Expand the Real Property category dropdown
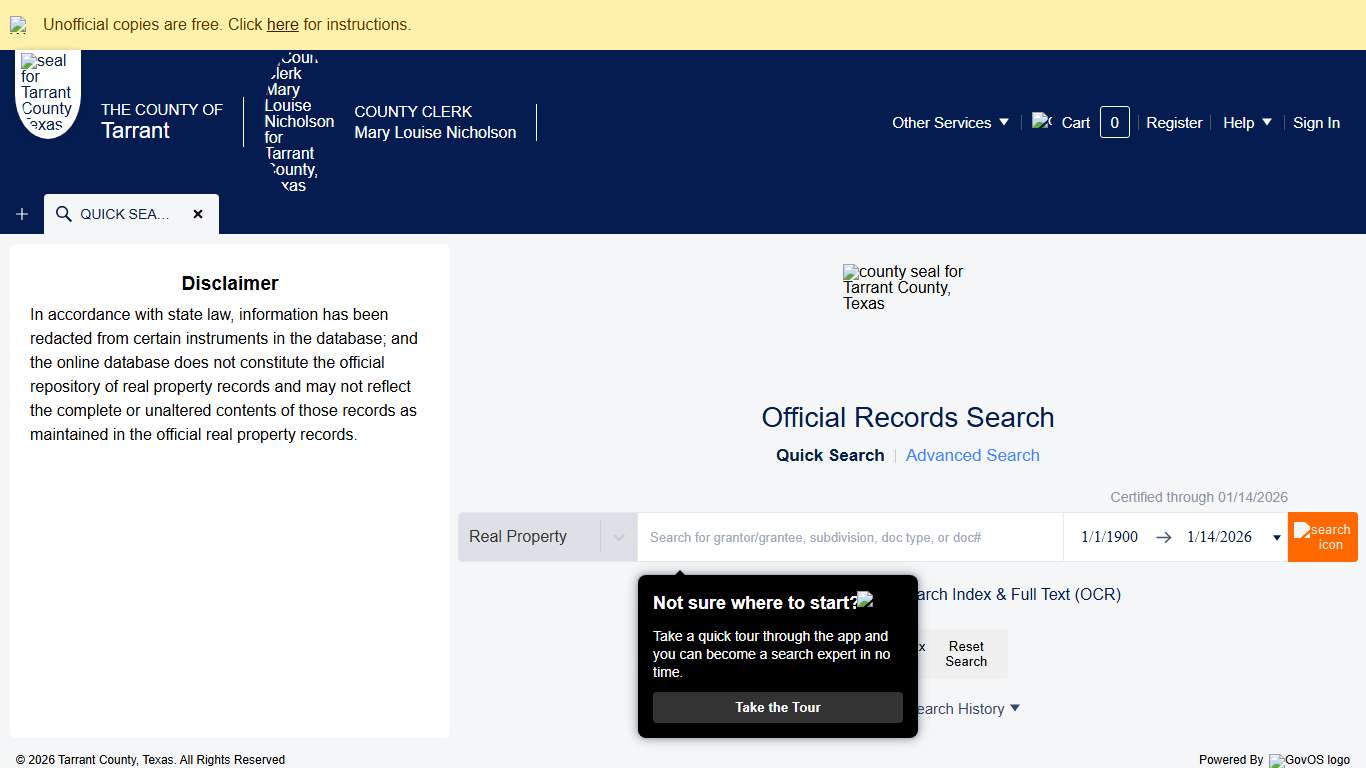 click(618, 537)
